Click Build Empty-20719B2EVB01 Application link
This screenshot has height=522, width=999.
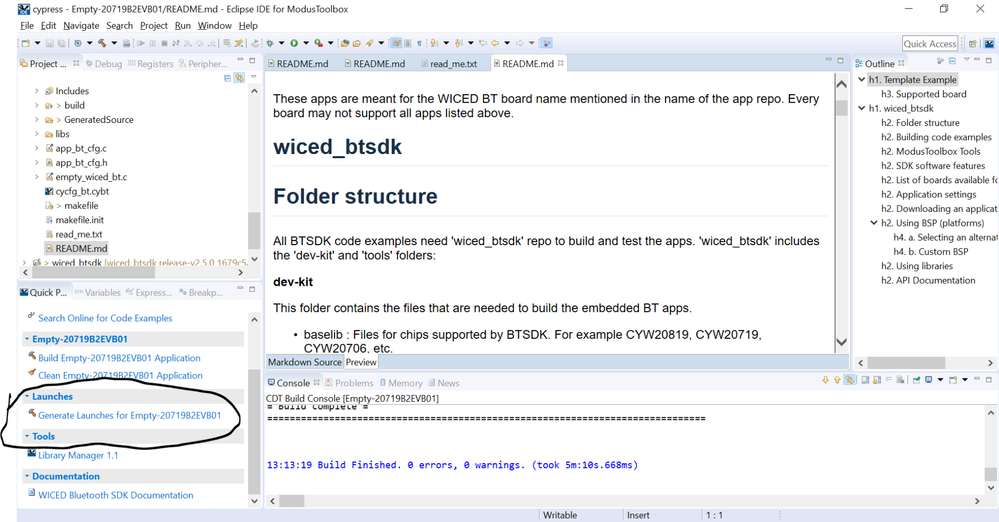119,358
